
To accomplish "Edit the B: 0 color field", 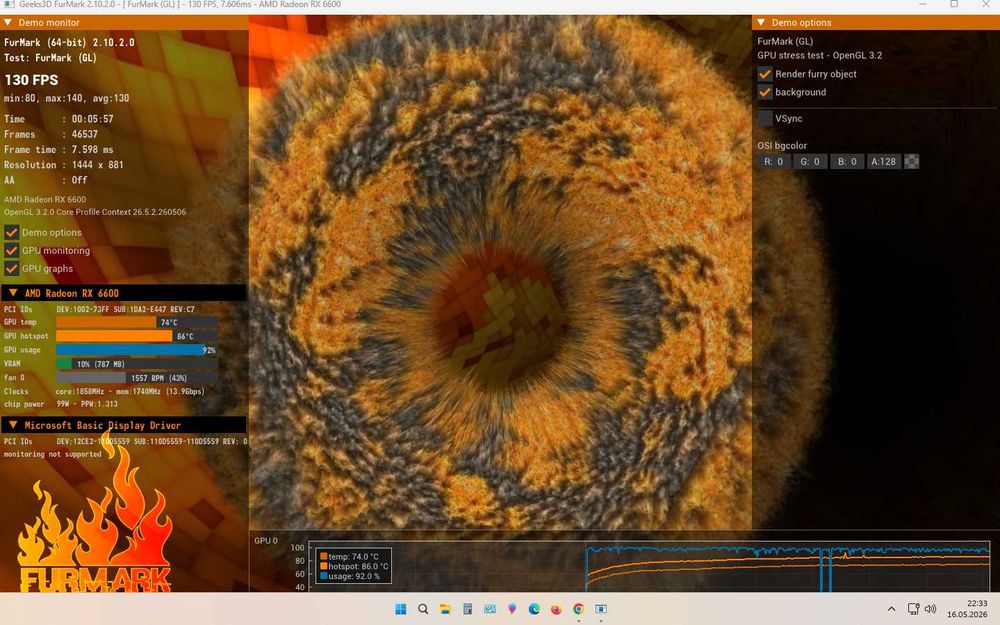I will click(846, 162).
